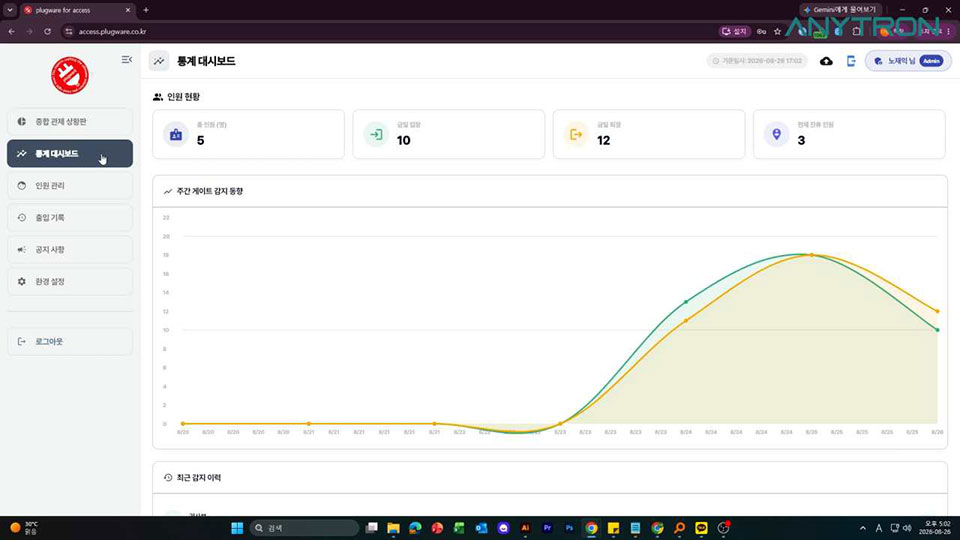Click the volume icon in system tray

click(908, 528)
